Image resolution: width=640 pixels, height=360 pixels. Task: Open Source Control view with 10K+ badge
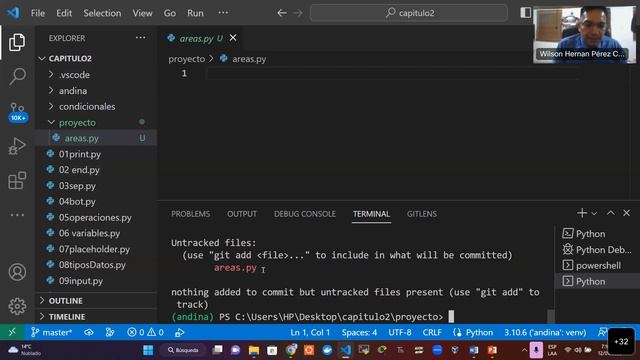click(x=18, y=112)
